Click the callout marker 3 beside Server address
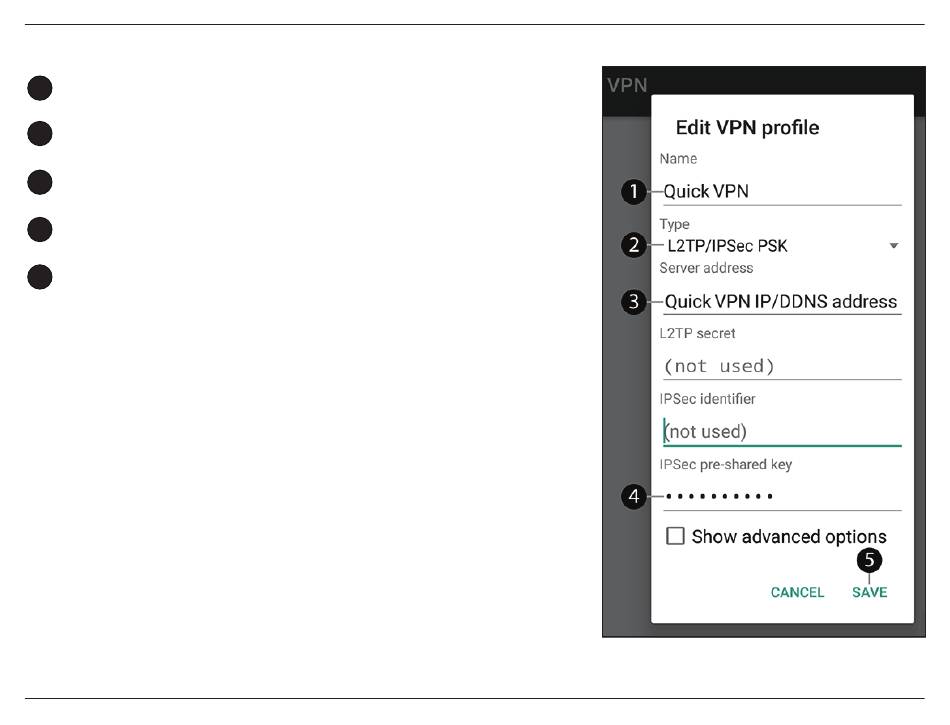 click(x=634, y=302)
